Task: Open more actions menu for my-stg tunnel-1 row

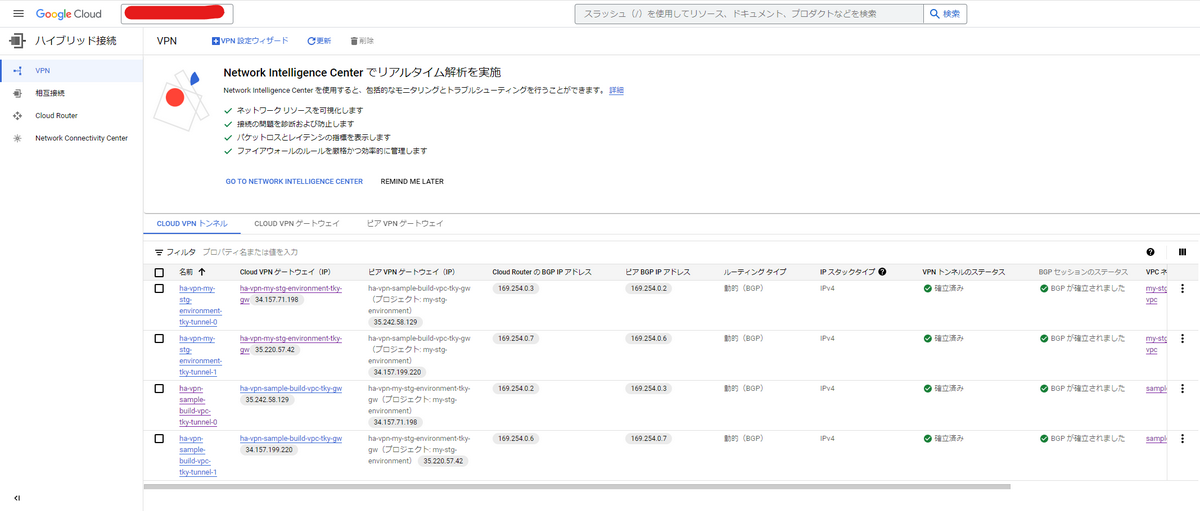Action: point(1182,339)
